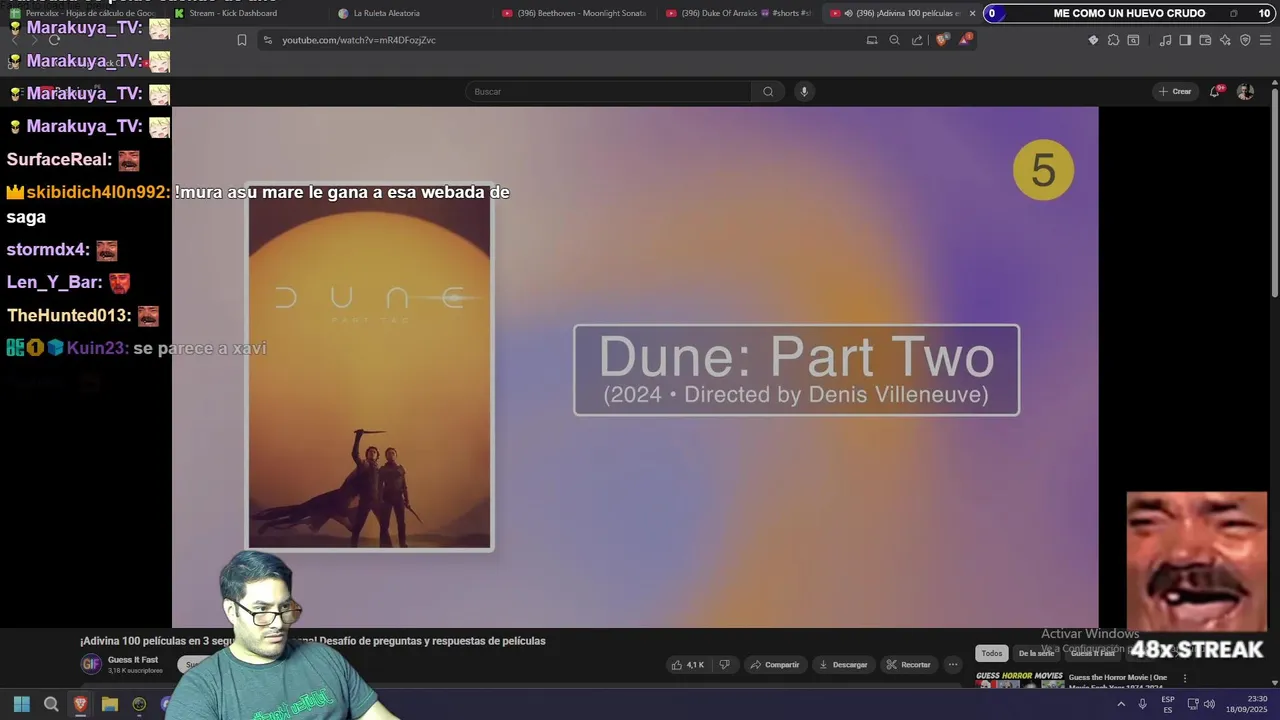Open options menu for Guess the Horror Movie video

(x=1185, y=678)
